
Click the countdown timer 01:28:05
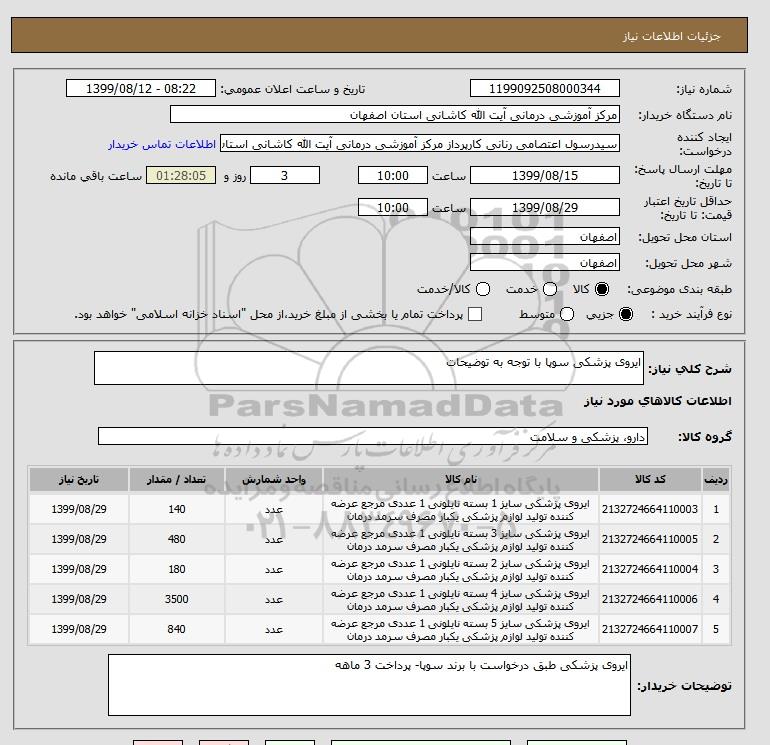[x=181, y=175]
